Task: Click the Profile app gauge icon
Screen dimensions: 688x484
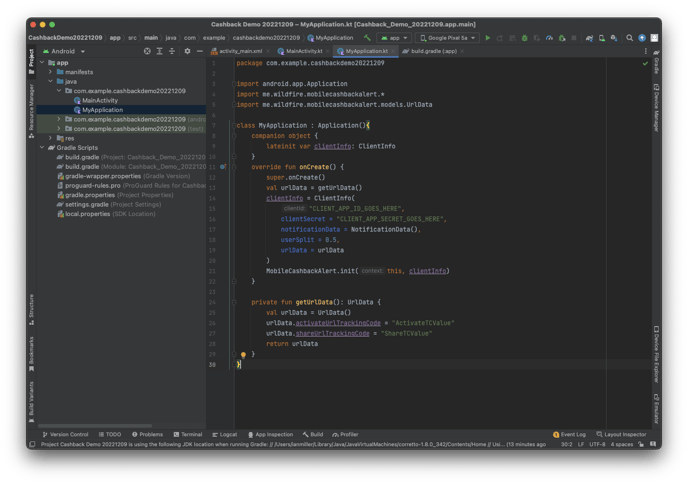Action: [547, 38]
